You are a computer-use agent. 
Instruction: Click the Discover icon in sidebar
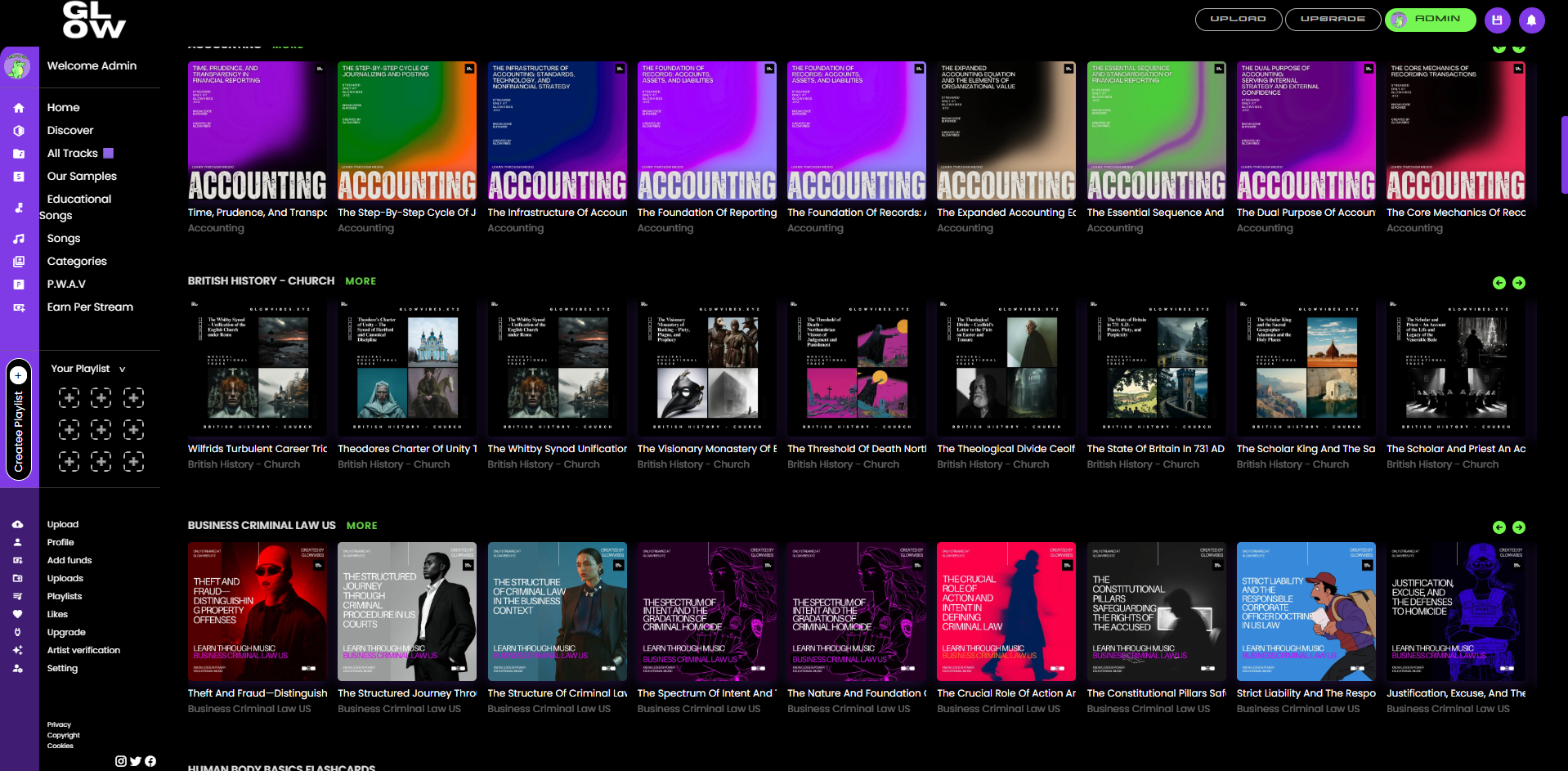[x=19, y=131]
